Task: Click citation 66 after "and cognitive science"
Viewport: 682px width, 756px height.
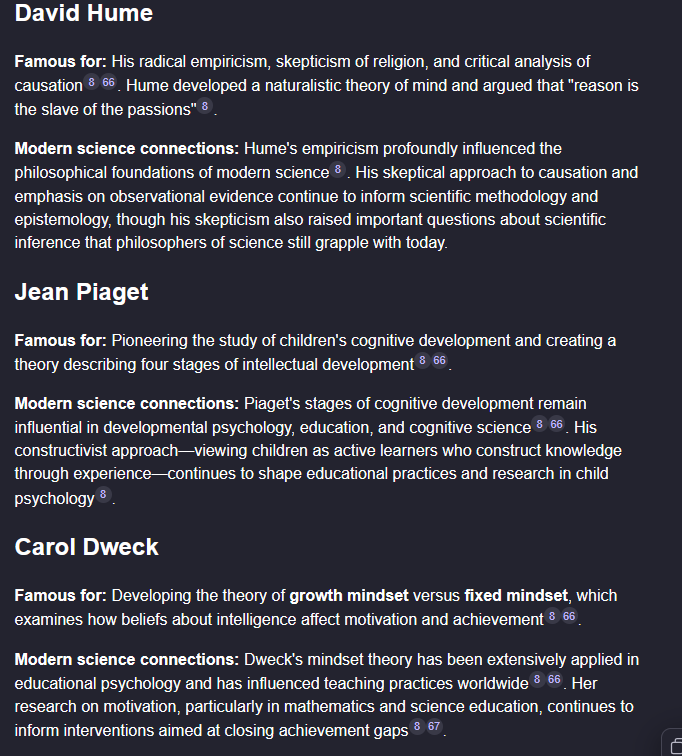Action: point(557,425)
